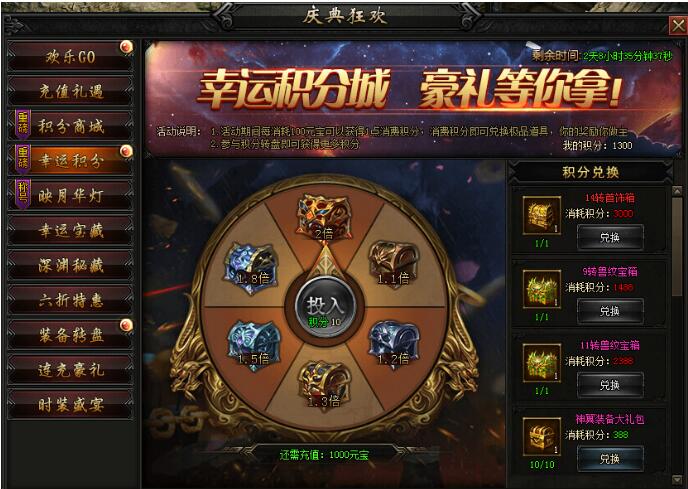Exchange points for 14转首饰箱 via 兑换
688x489 pixels.
pos(610,237)
